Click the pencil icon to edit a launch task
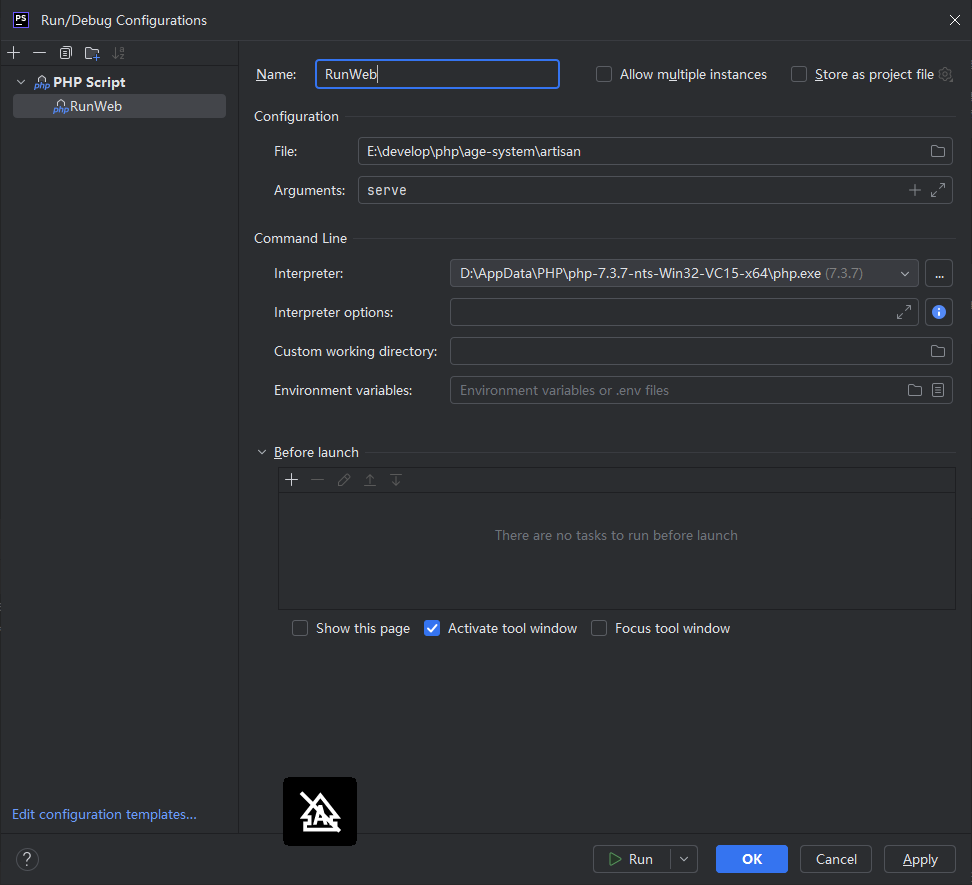 343,480
